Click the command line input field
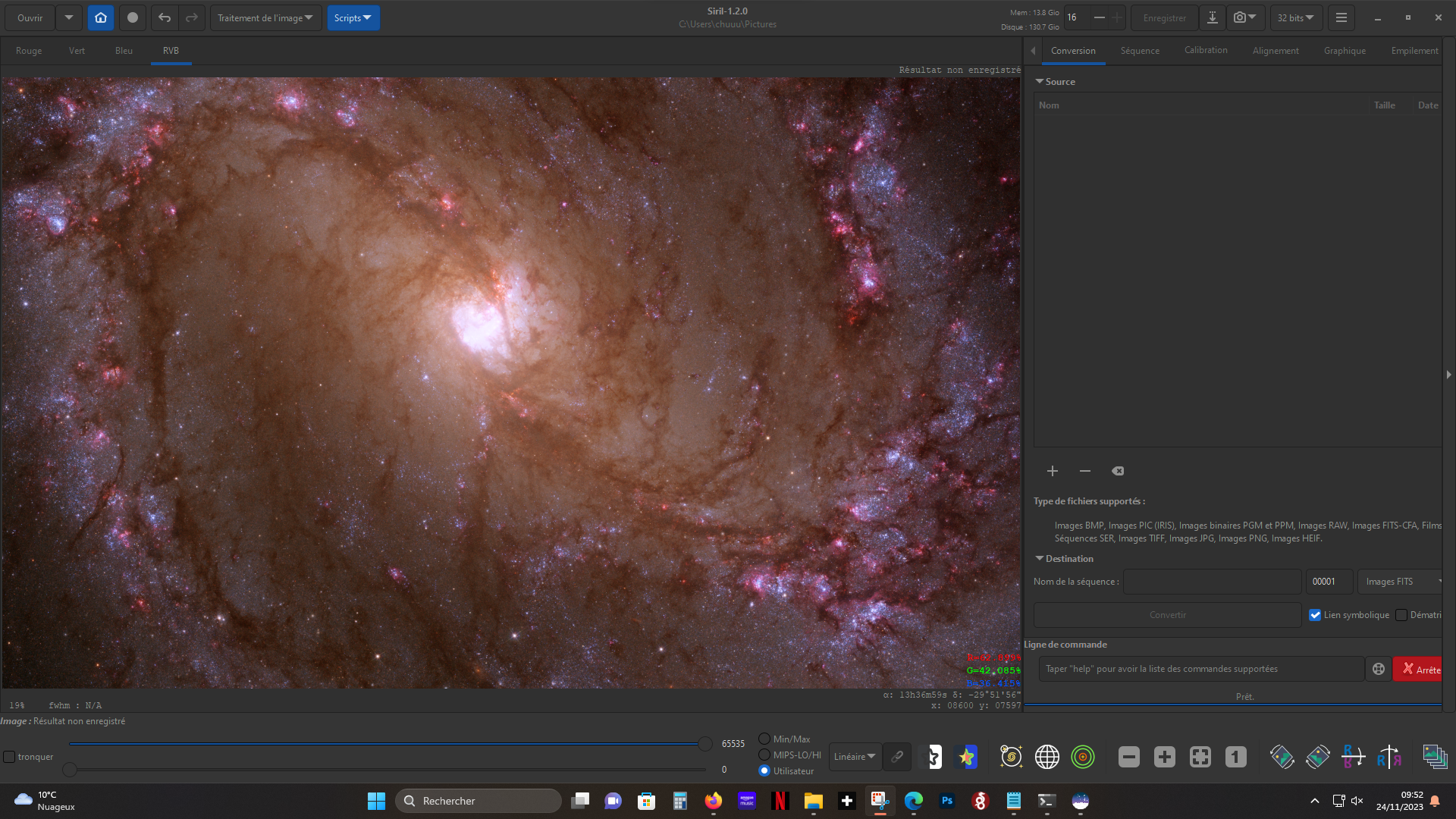 [1201, 669]
